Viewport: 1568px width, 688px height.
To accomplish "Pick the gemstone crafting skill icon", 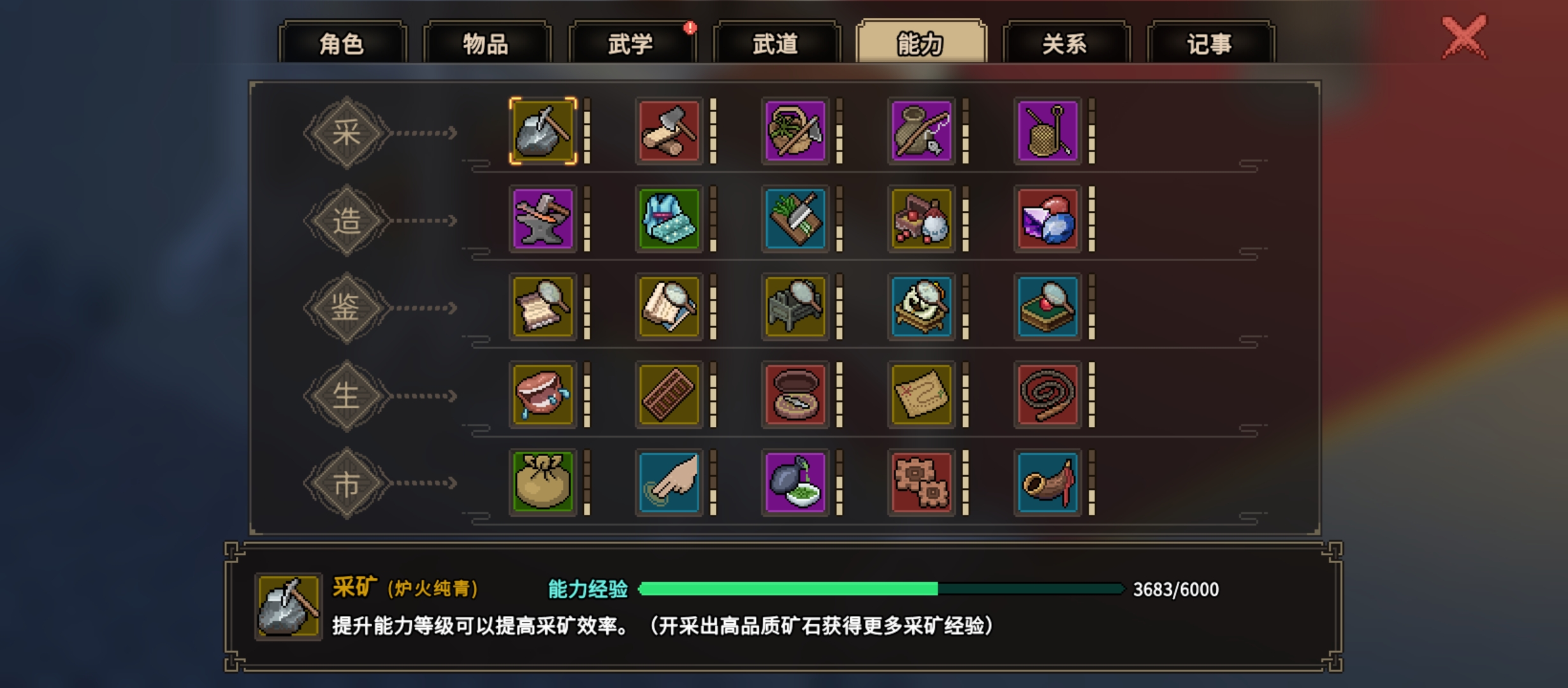I will point(1047,219).
